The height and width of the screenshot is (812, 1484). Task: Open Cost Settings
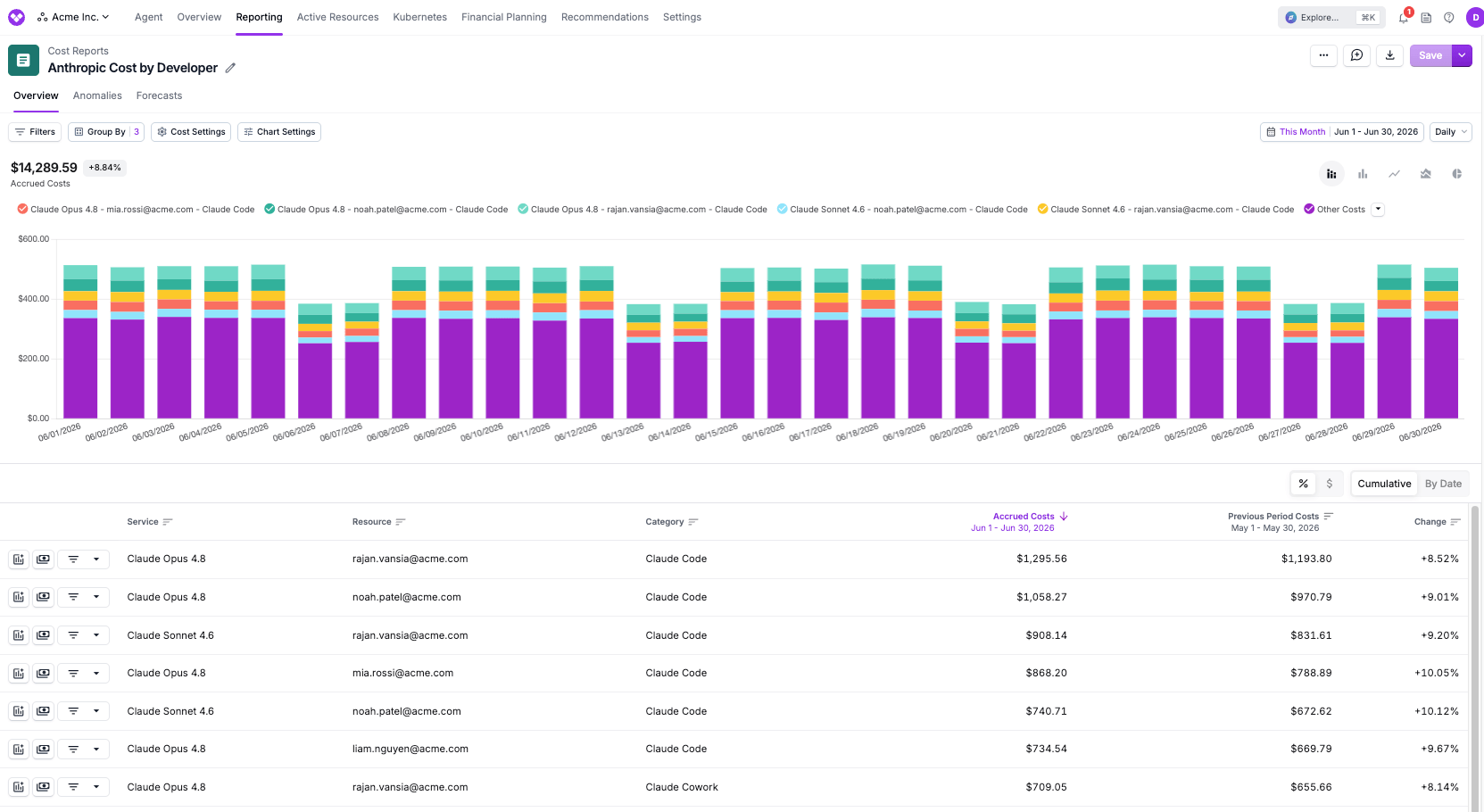click(x=191, y=132)
